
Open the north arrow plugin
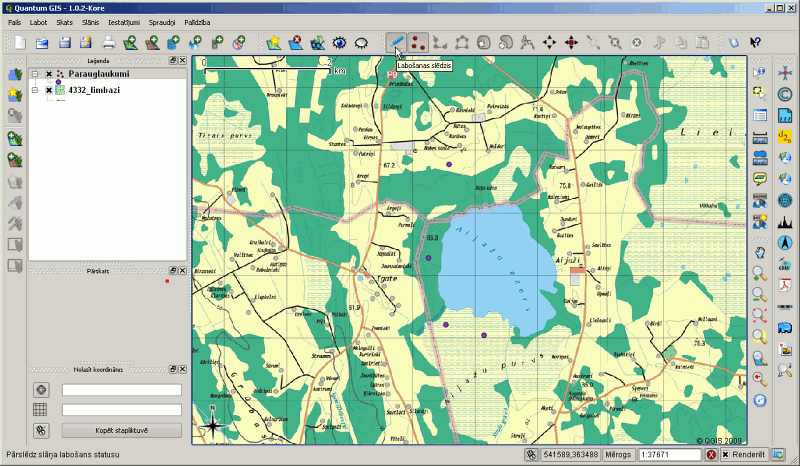click(785, 243)
